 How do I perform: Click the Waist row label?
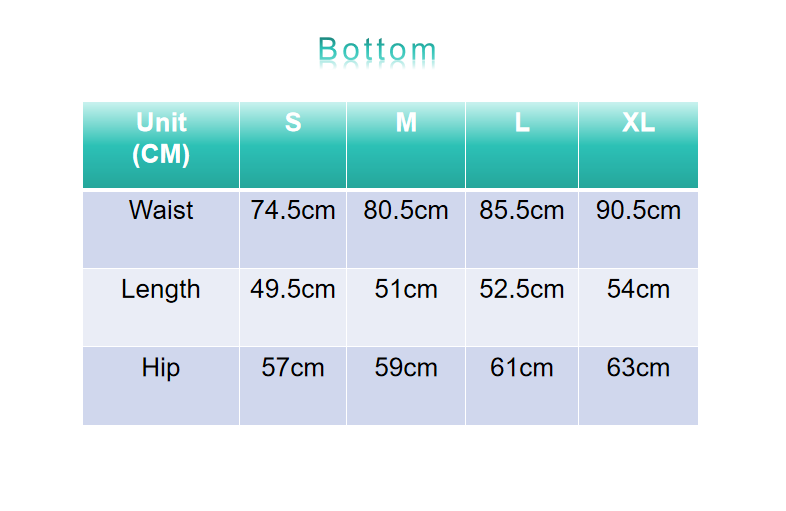[x=161, y=211]
